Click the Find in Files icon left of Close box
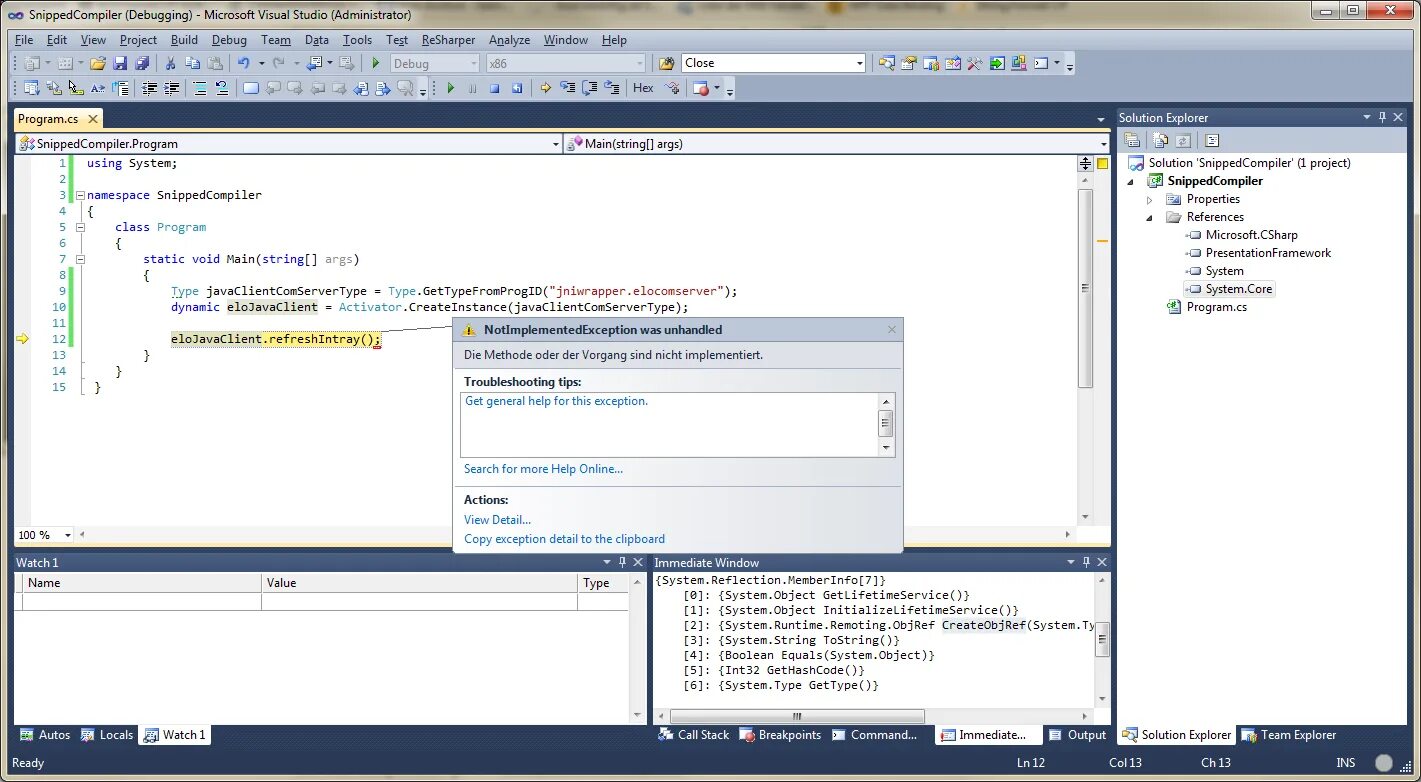 point(667,63)
